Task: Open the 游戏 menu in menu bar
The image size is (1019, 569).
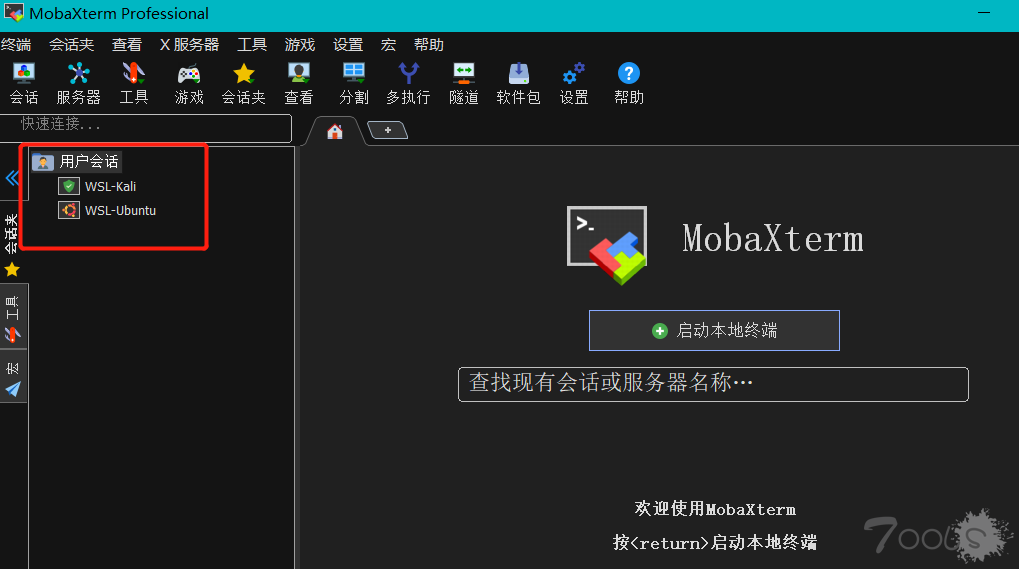Action: (300, 45)
